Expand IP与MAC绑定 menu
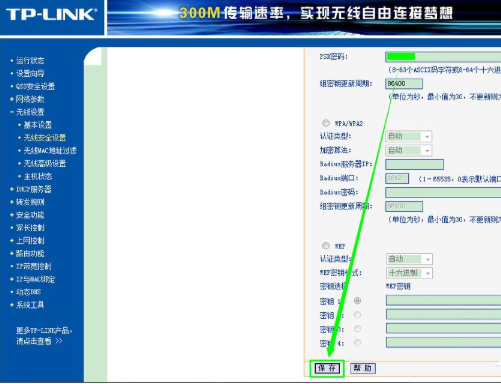501x384 pixels. tap(35, 279)
